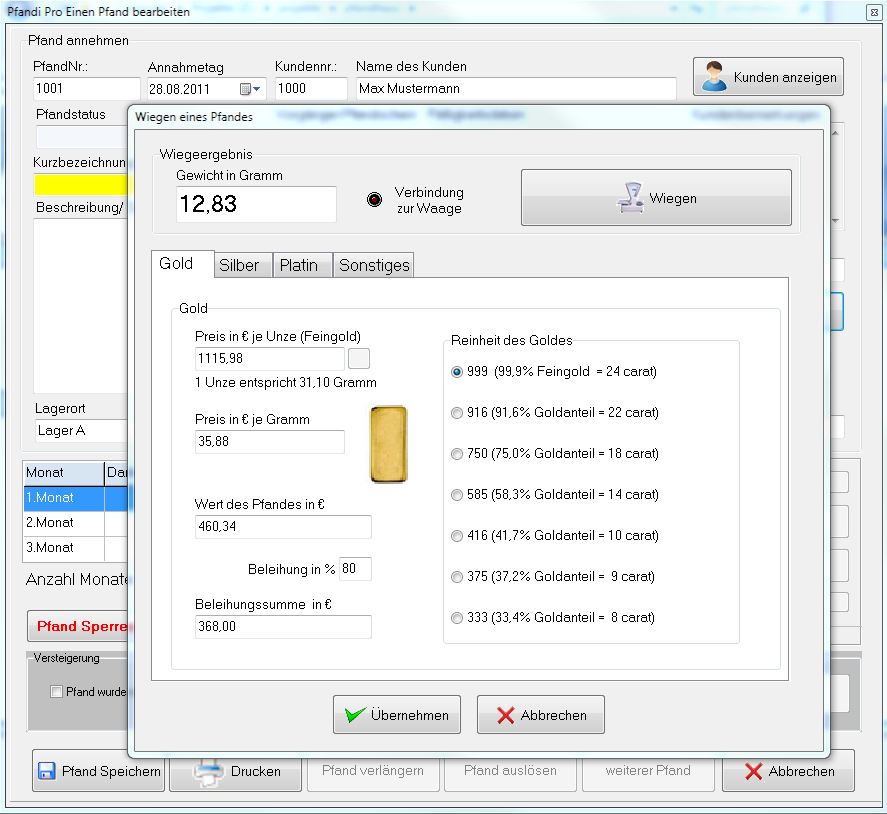Click Übernehmen with green checkmark
This screenshot has height=814, width=887.
click(397, 715)
